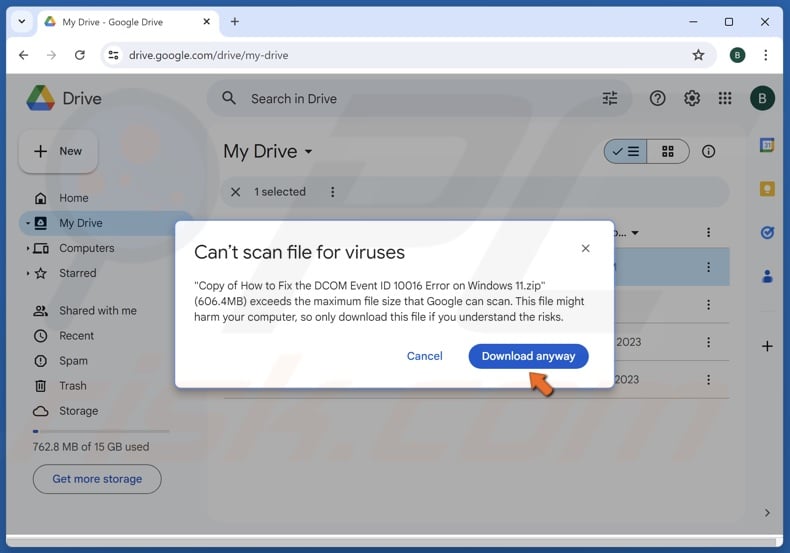
Task: Cancel the virus scan dialog
Action: (x=424, y=356)
